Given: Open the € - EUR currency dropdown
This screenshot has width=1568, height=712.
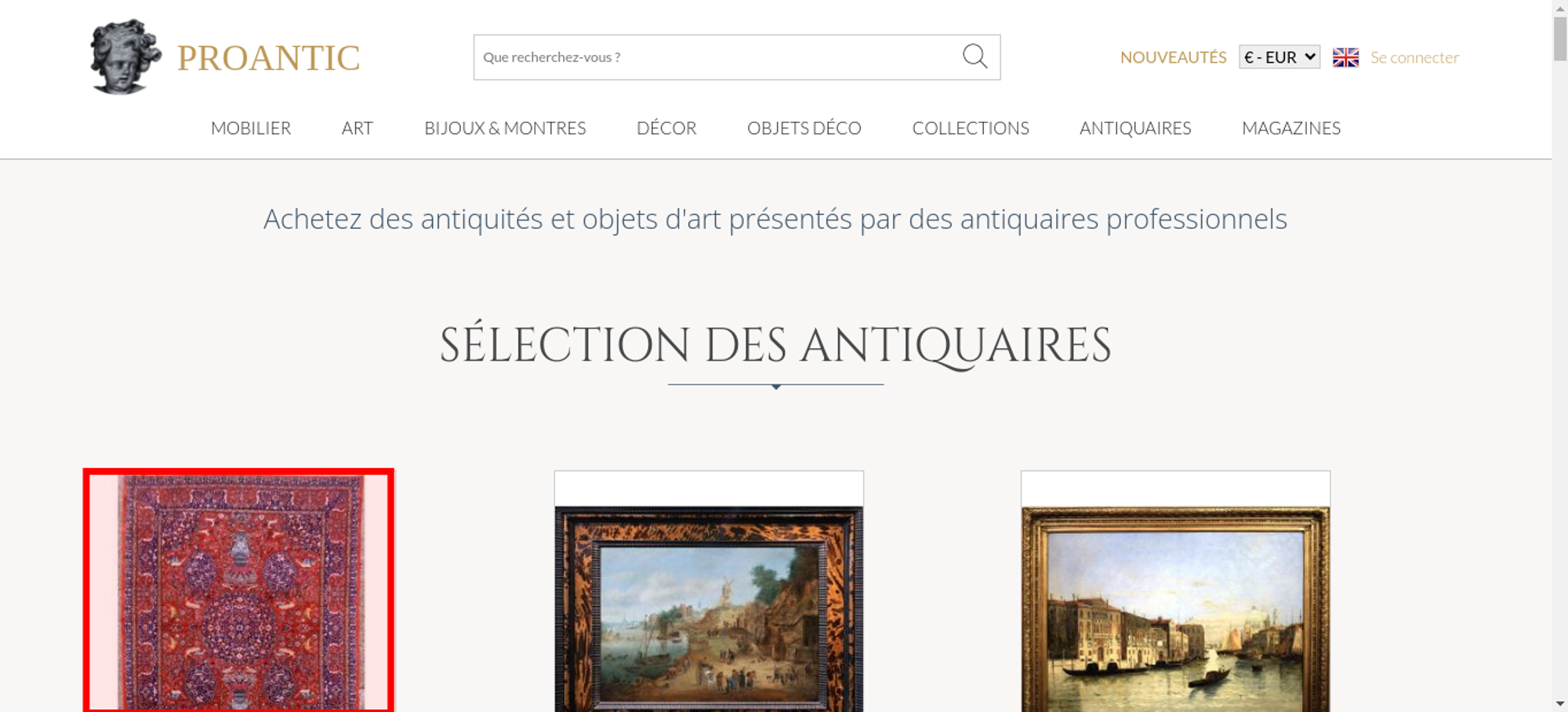Looking at the screenshot, I should pos(1279,57).
